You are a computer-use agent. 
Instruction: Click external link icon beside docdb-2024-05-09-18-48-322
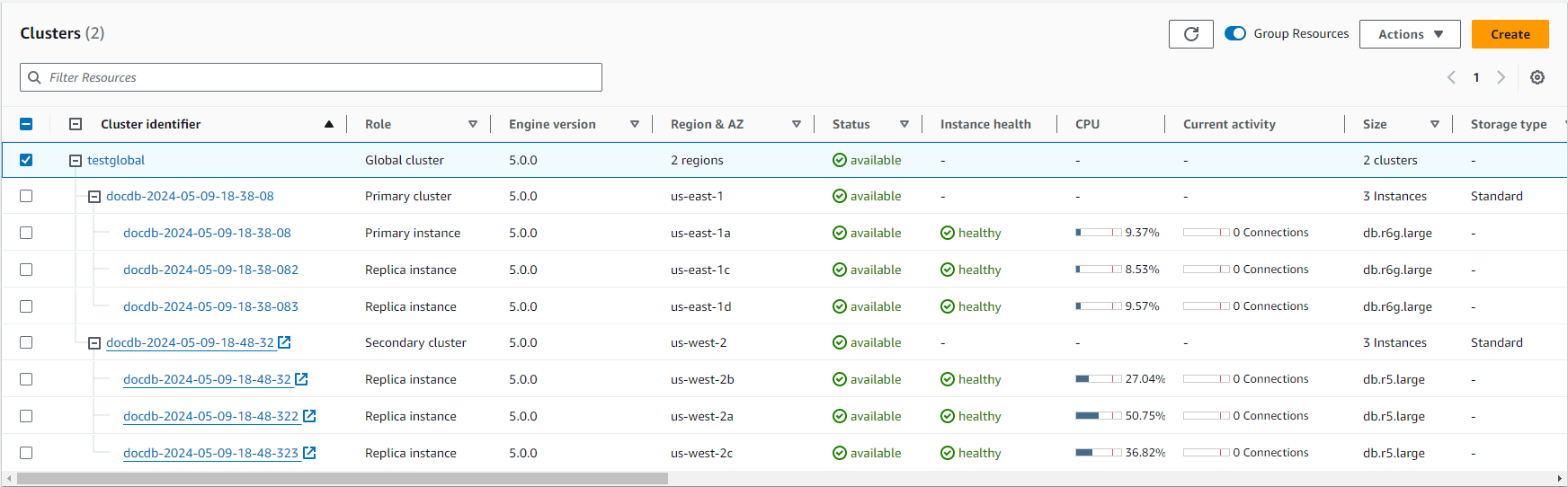309,416
